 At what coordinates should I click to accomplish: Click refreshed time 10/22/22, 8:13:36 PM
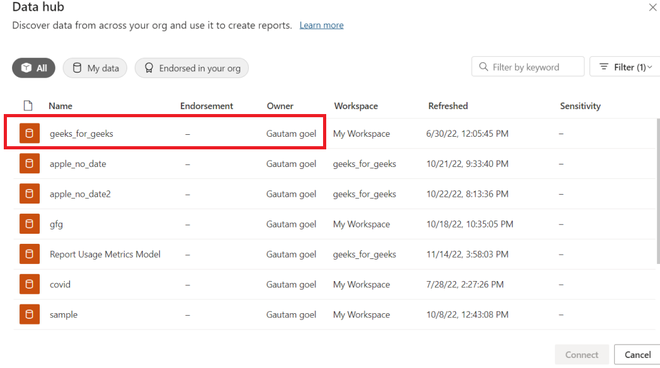467,194
